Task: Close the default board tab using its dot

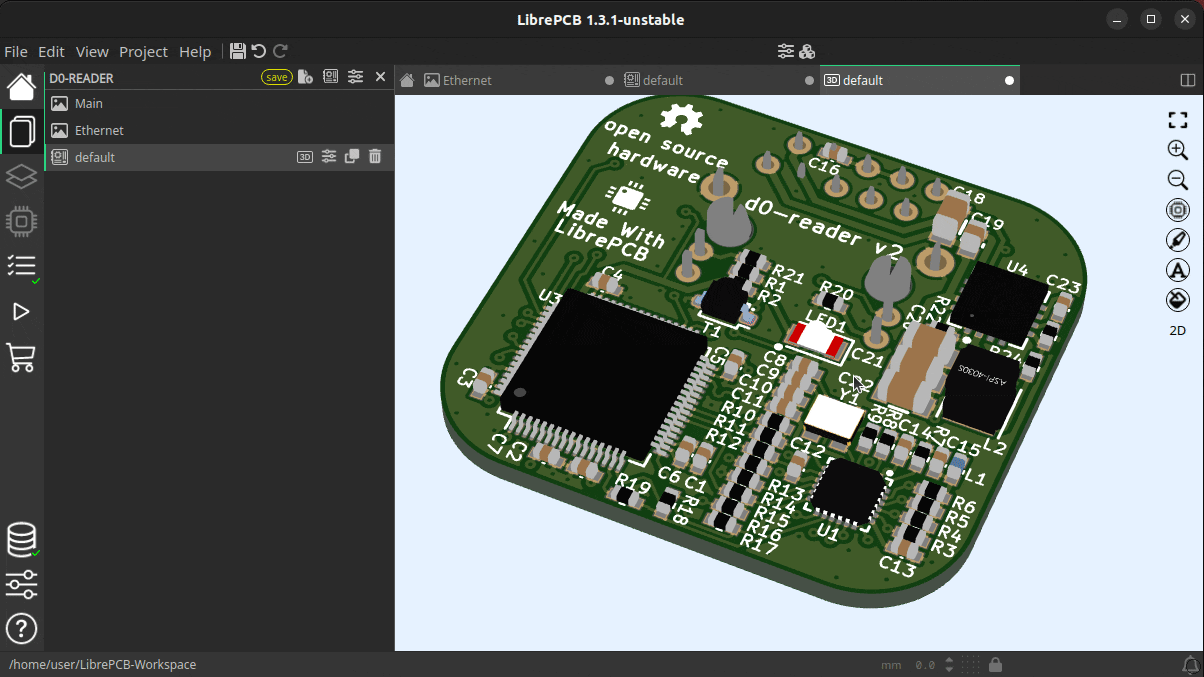Action: (809, 80)
